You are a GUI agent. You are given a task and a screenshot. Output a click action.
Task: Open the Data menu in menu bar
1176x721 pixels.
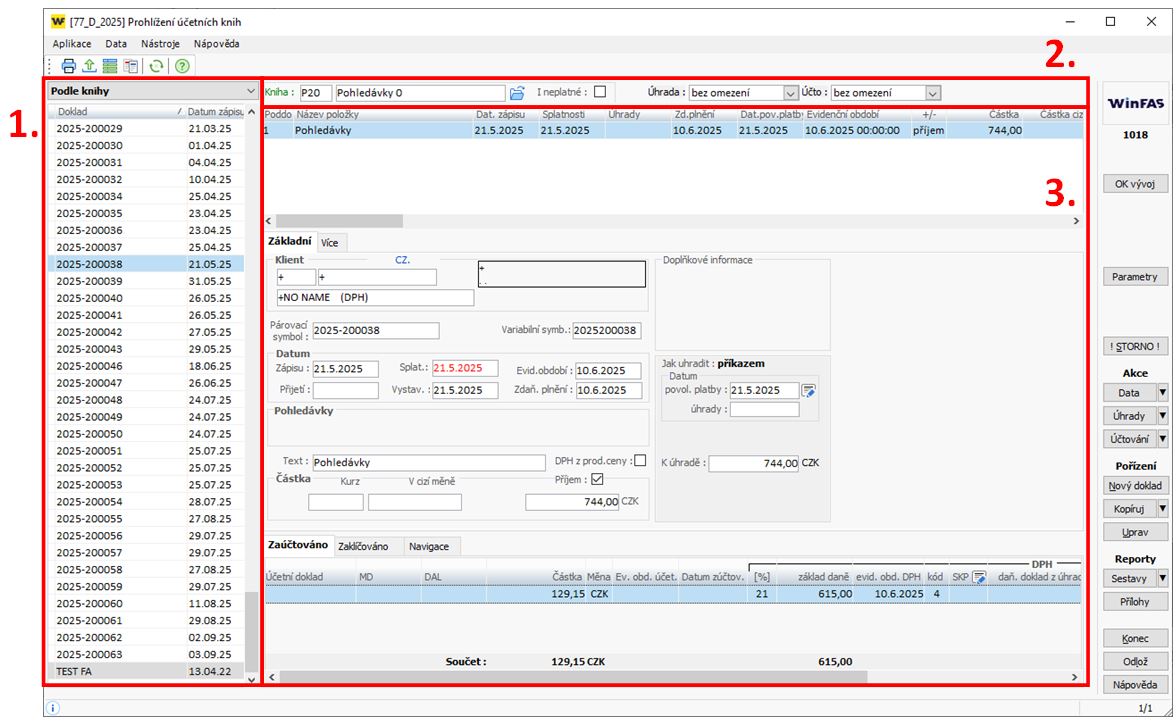click(116, 44)
